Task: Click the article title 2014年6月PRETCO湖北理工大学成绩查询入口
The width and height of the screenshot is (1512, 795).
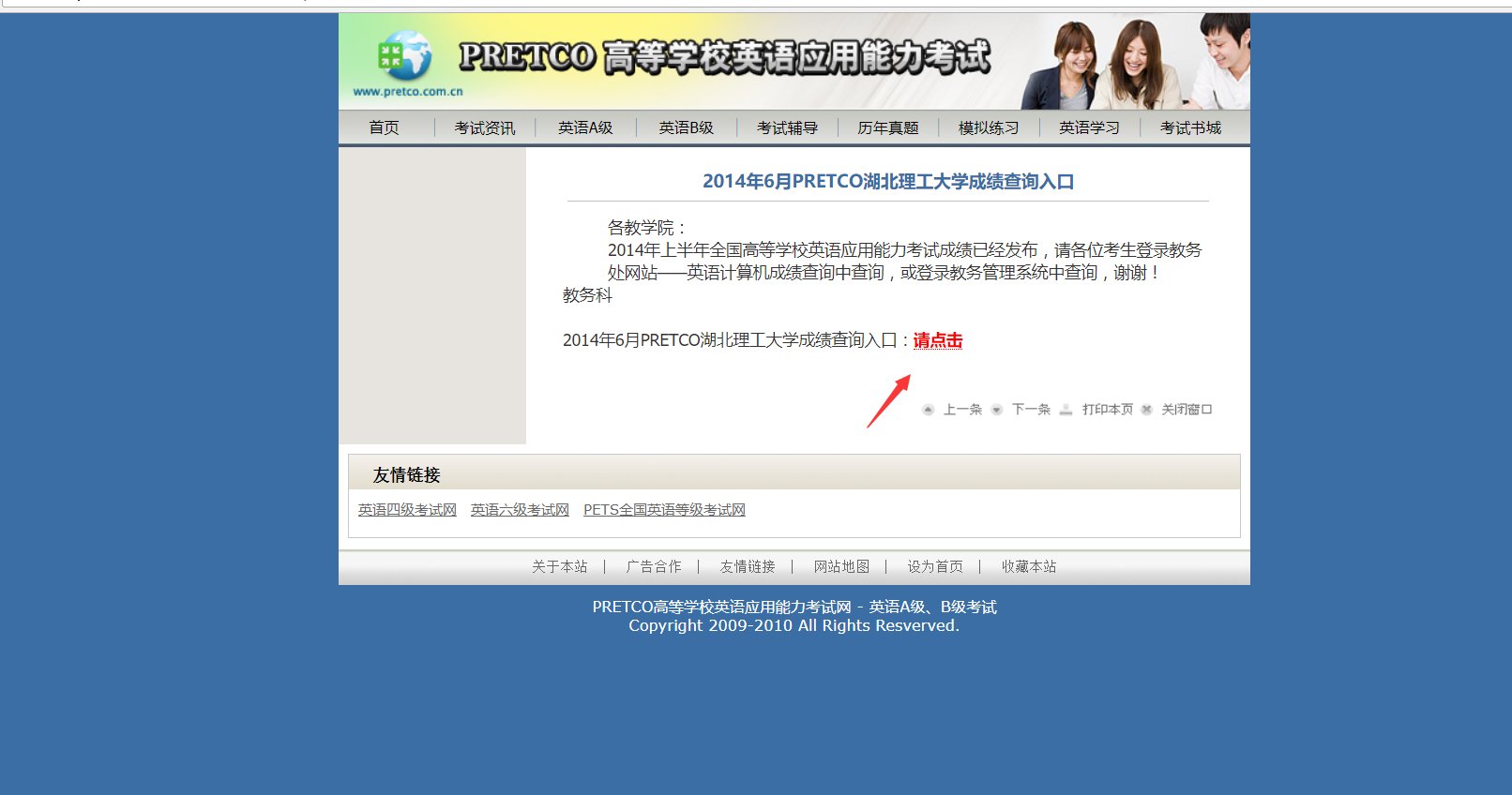Action: click(888, 182)
